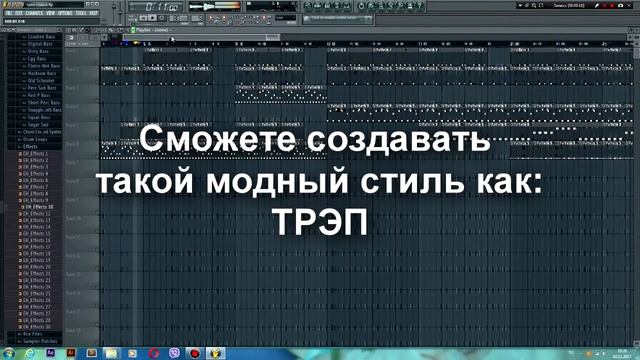640x360 pixels.
Task: Click the transport Record button
Action: pyautogui.click(x=162, y=18)
